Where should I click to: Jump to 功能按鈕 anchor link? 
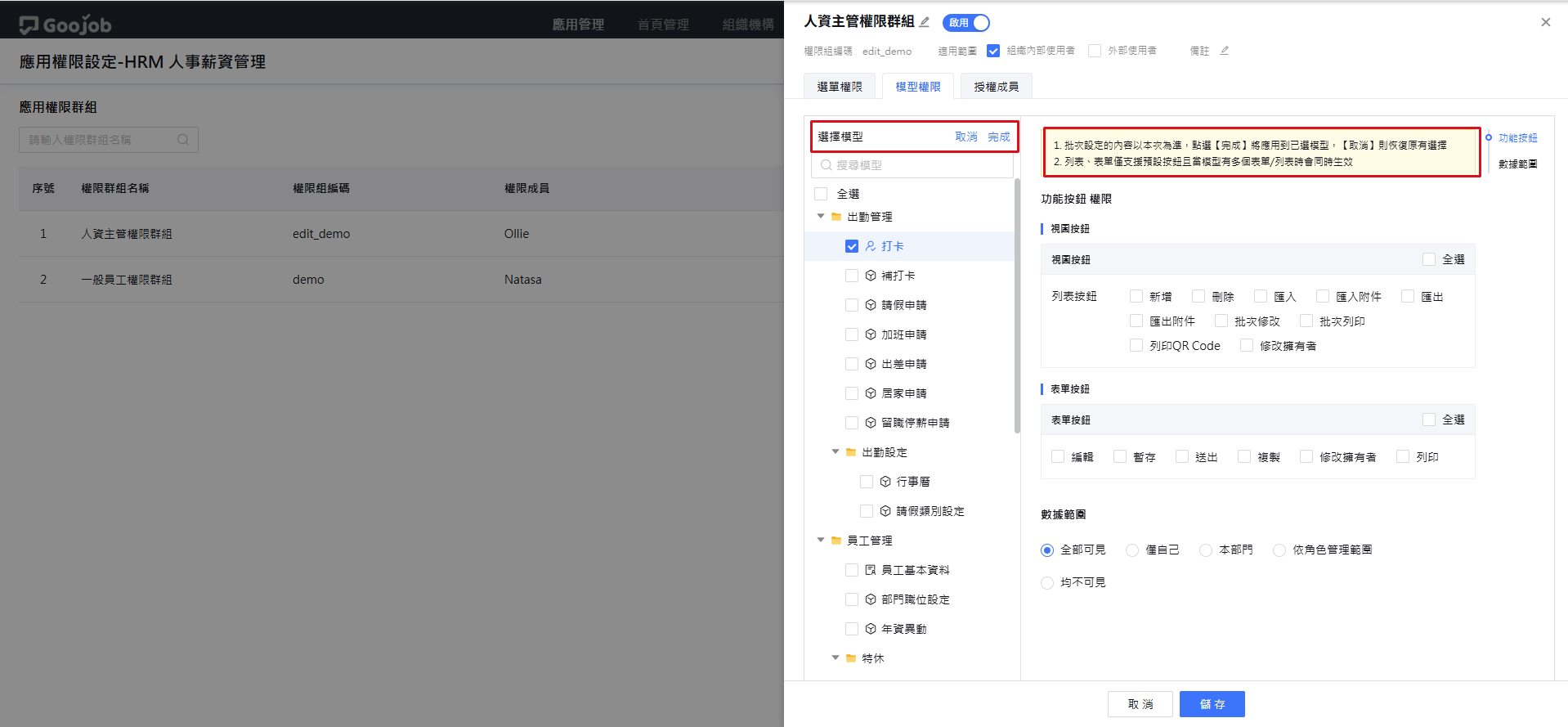(x=1517, y=138)
